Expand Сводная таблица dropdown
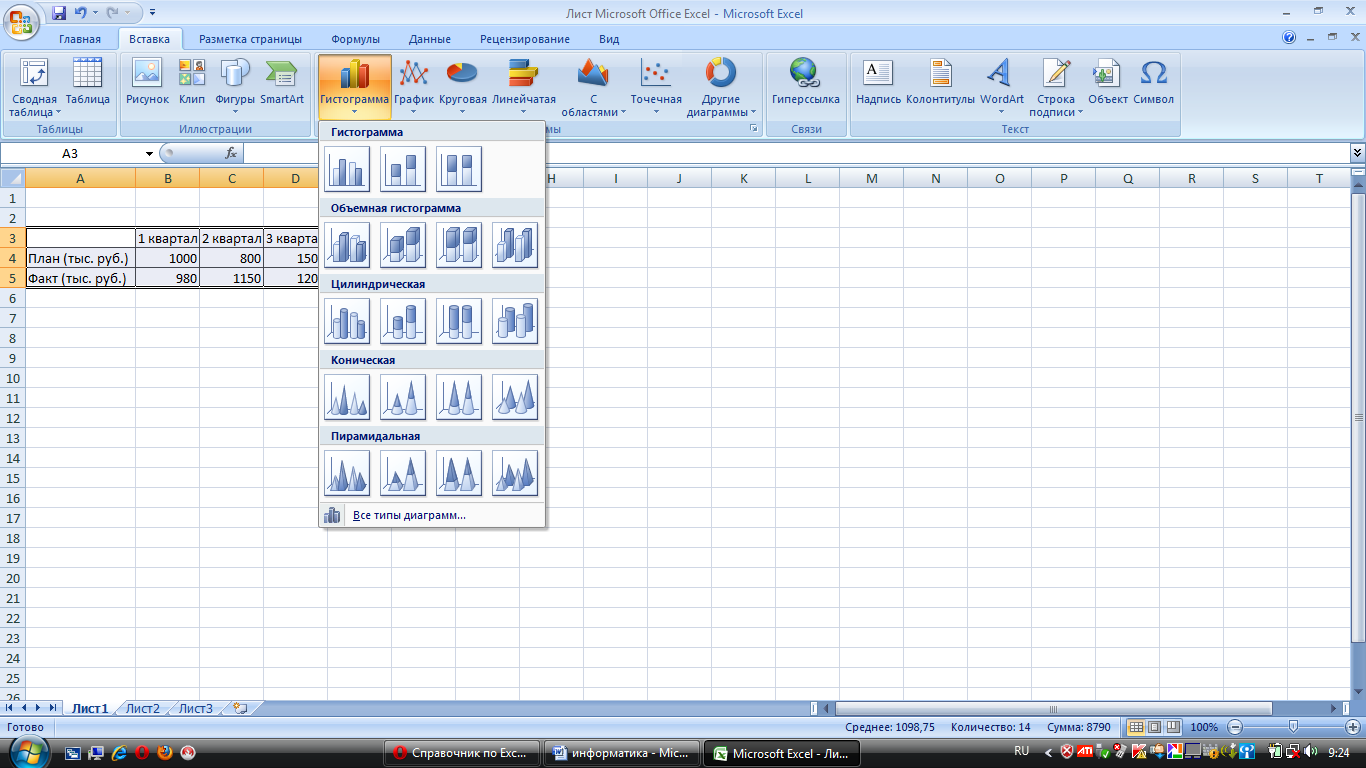The height and width of the screenshot is (768, 1366). [x=34, y=88]
